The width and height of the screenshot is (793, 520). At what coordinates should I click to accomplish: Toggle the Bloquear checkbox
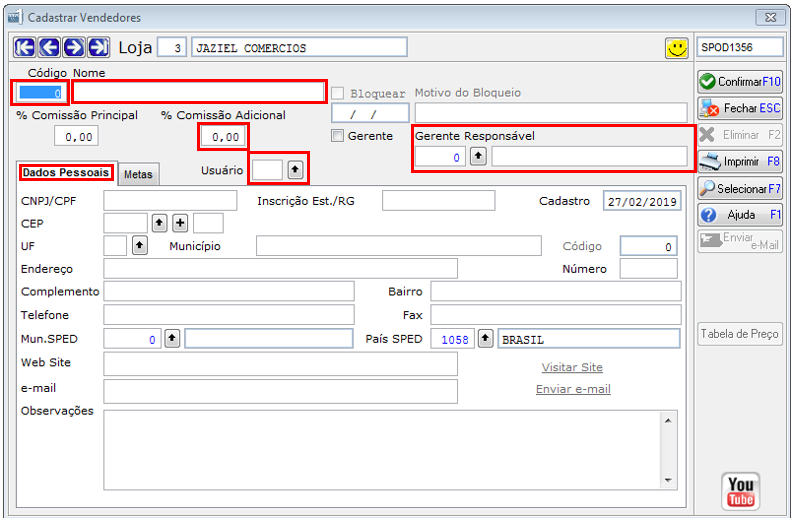[x=338, y=94]
